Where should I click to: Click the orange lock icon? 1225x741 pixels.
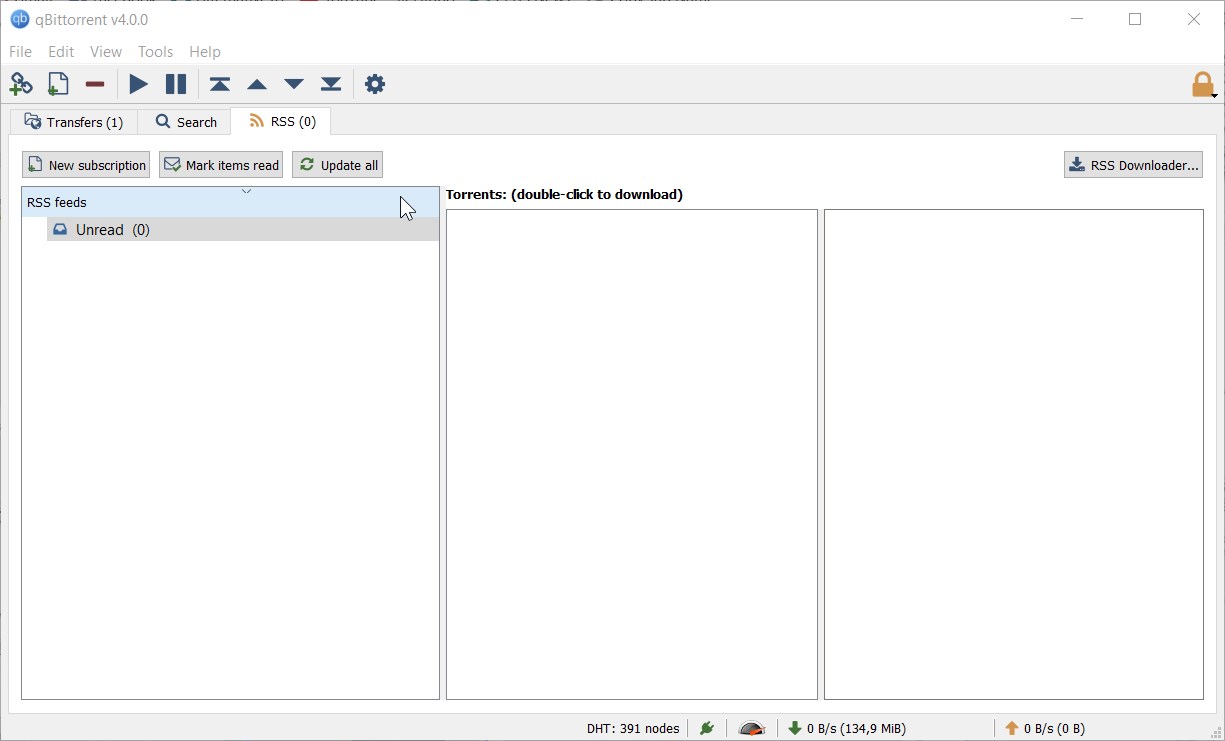point(1202,85)
